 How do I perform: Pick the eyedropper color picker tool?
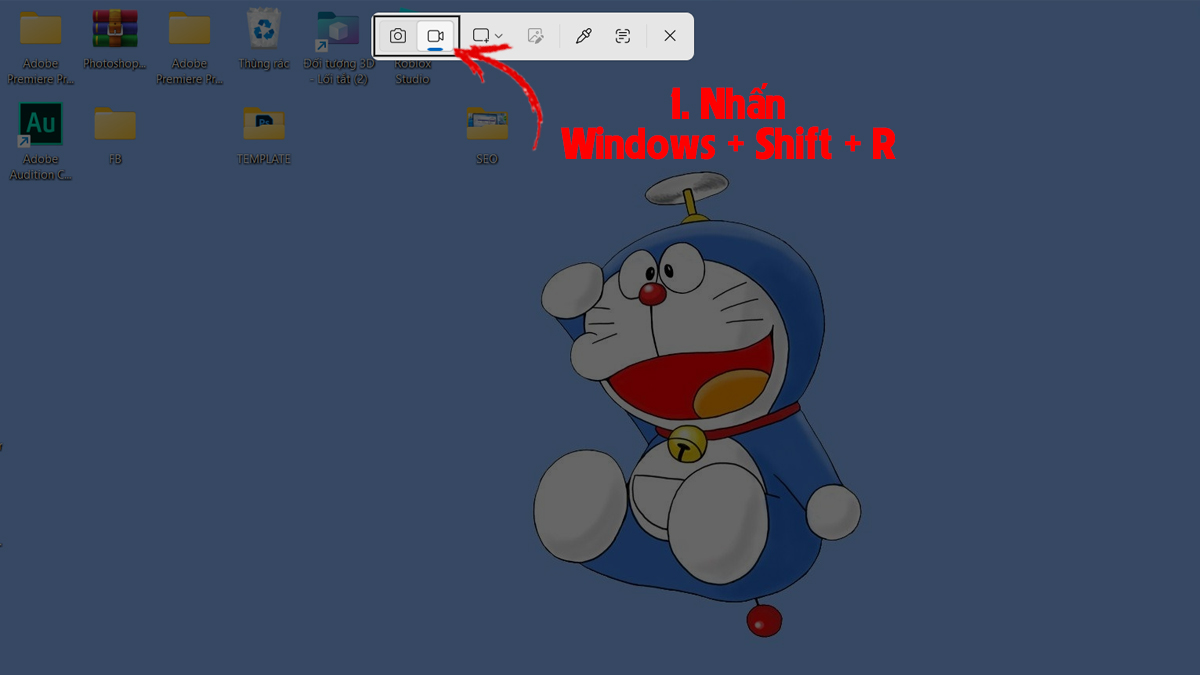tap(584, 36)
